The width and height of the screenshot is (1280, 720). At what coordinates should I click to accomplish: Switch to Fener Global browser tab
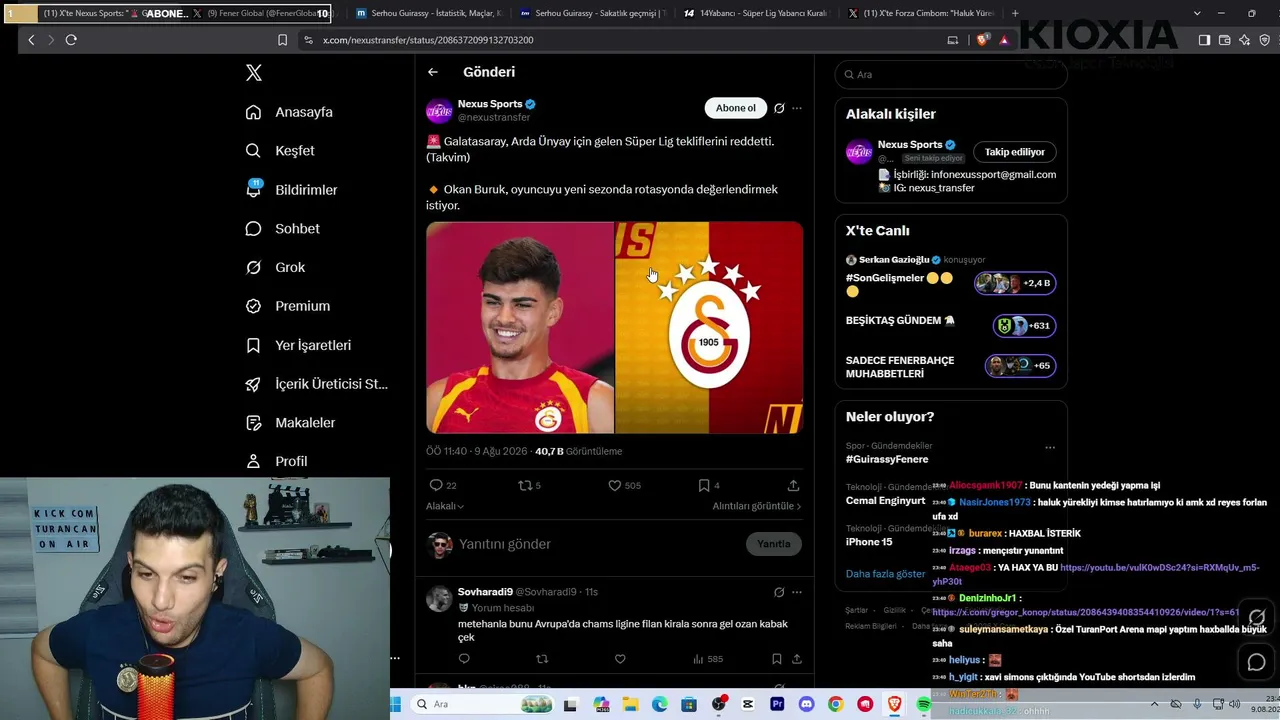(262, 14)
